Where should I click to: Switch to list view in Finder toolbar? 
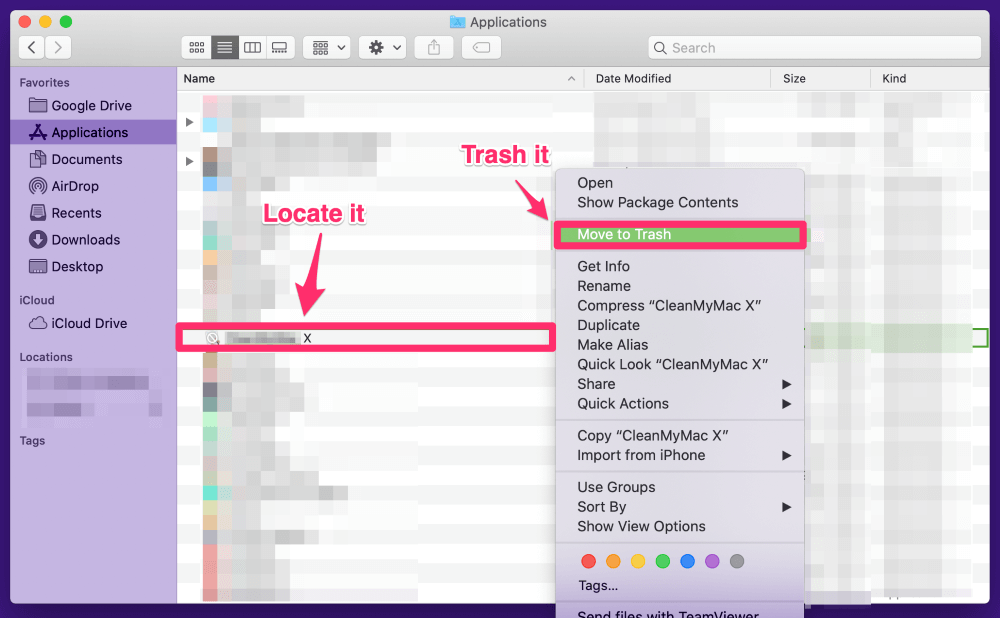pos(224,47)
